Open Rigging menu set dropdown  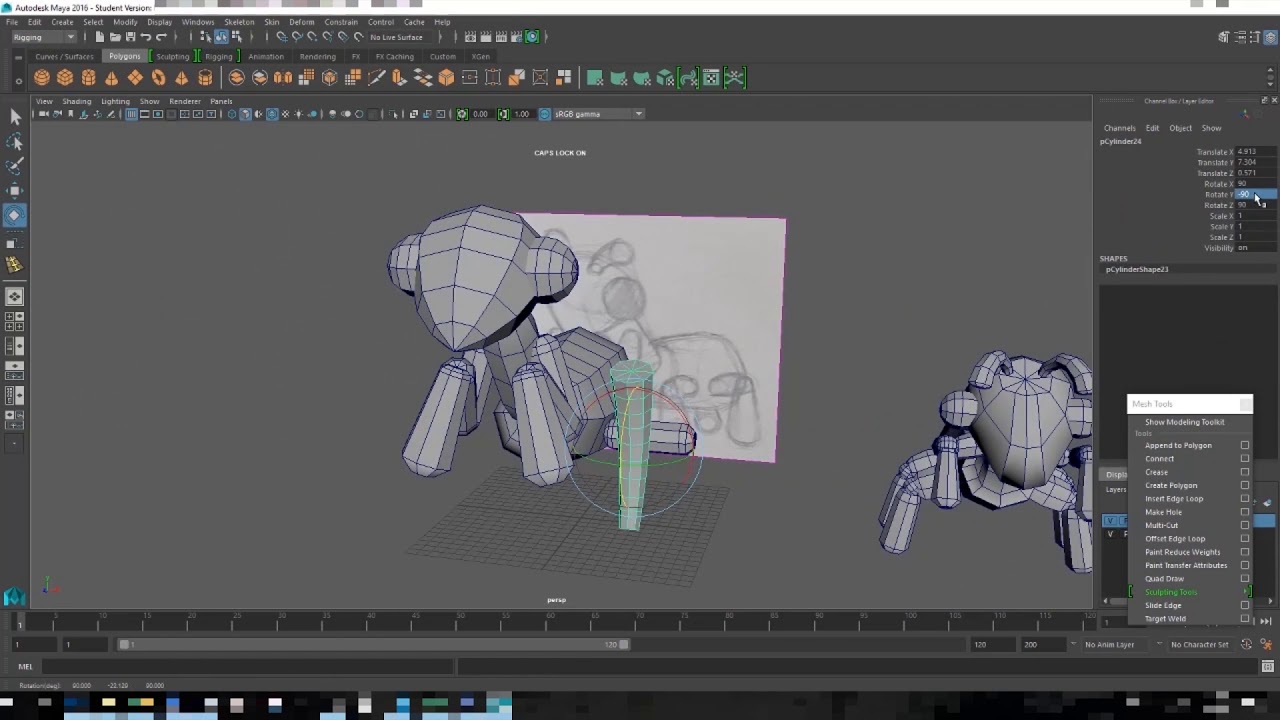(x=43, y=37)
